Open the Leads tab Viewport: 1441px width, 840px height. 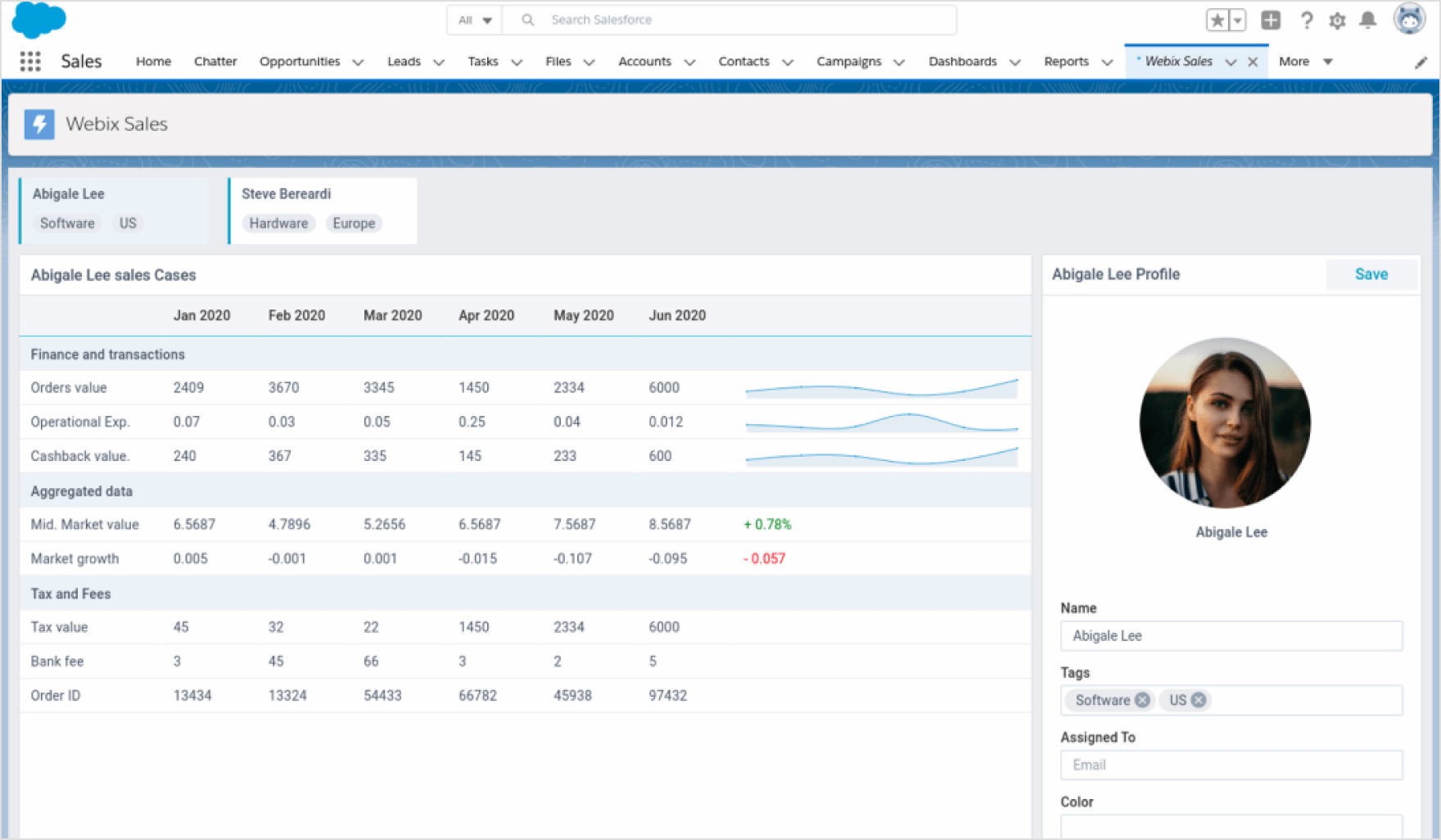[404, 61]
